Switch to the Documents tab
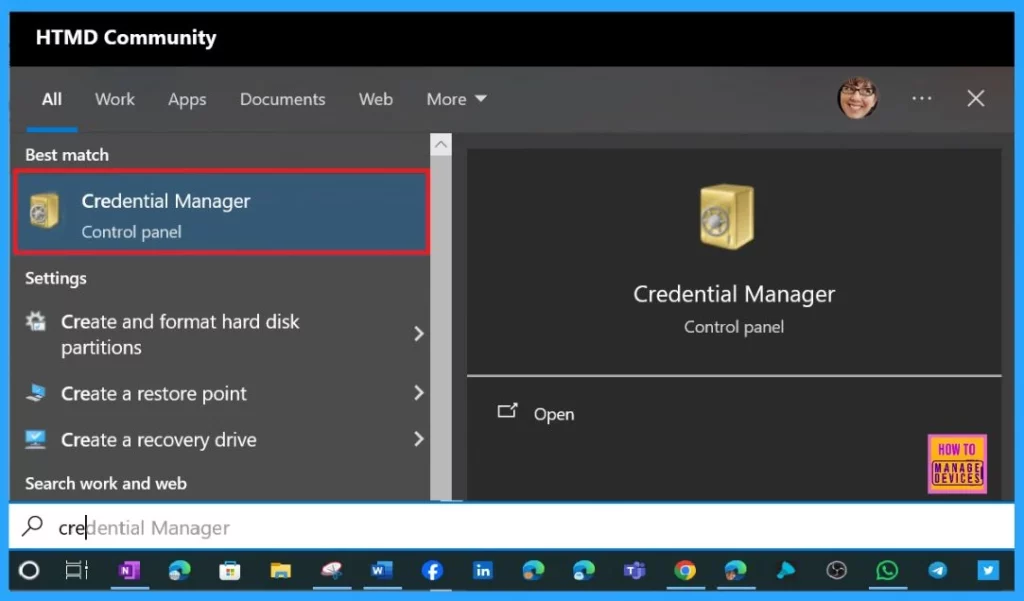The image size is (1024, 601). 282,99
